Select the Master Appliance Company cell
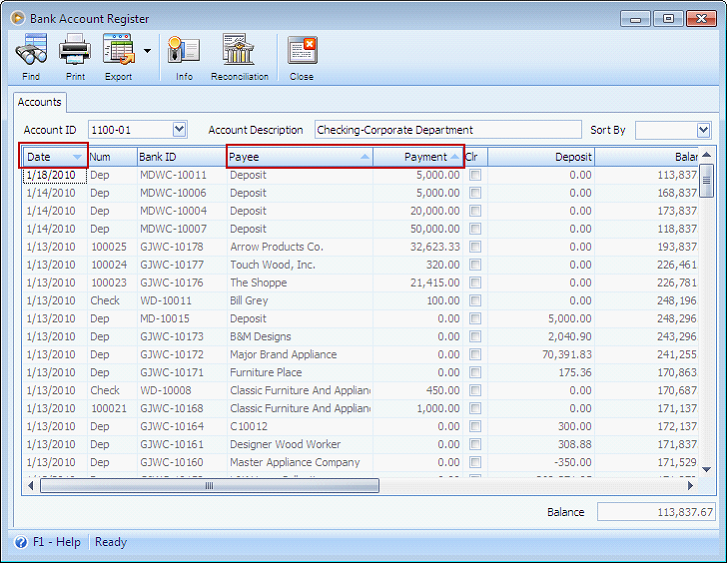The height and width of the screenshot is (564, 728). 299,462
